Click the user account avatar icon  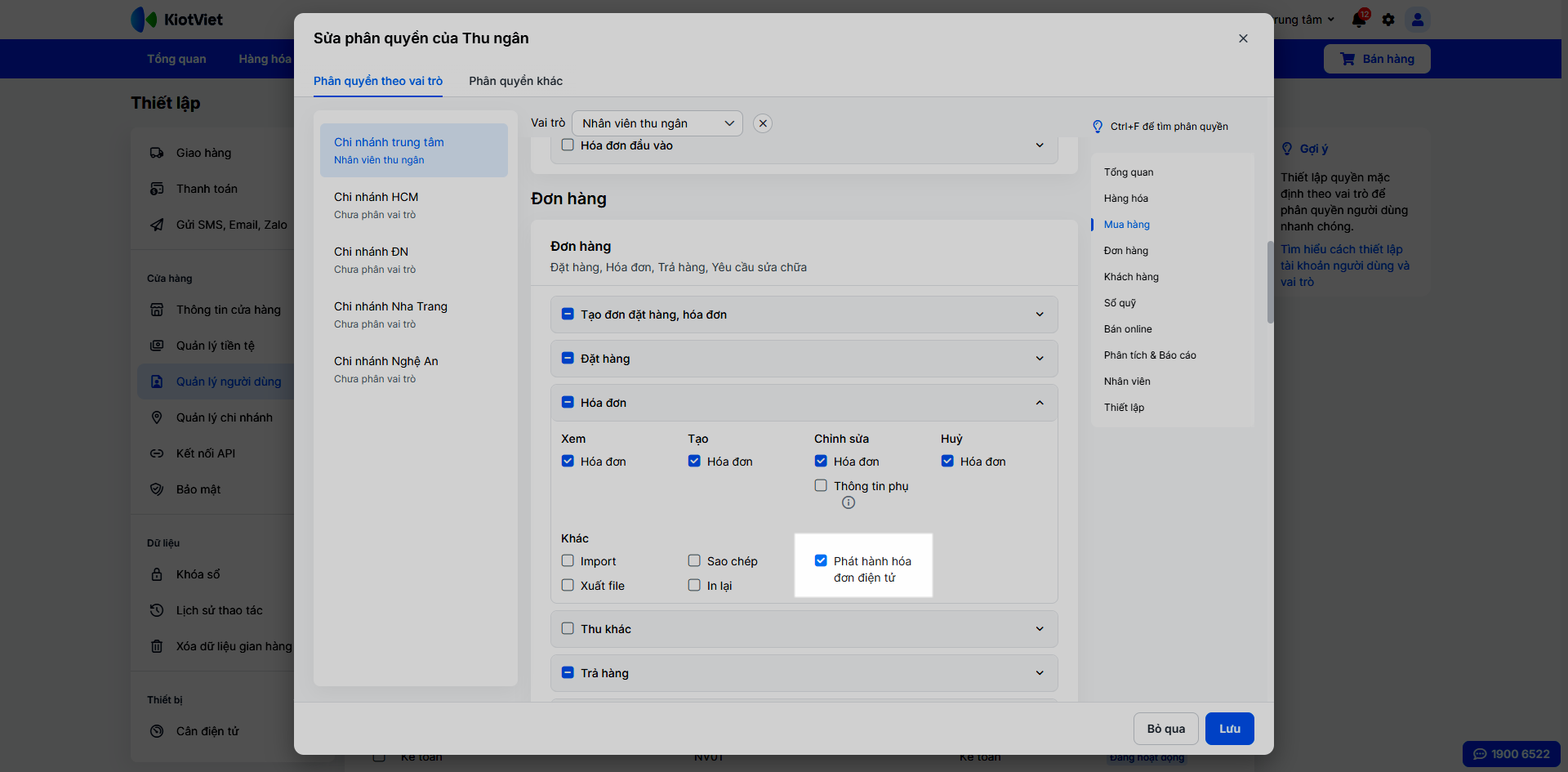pos(1418,20)
